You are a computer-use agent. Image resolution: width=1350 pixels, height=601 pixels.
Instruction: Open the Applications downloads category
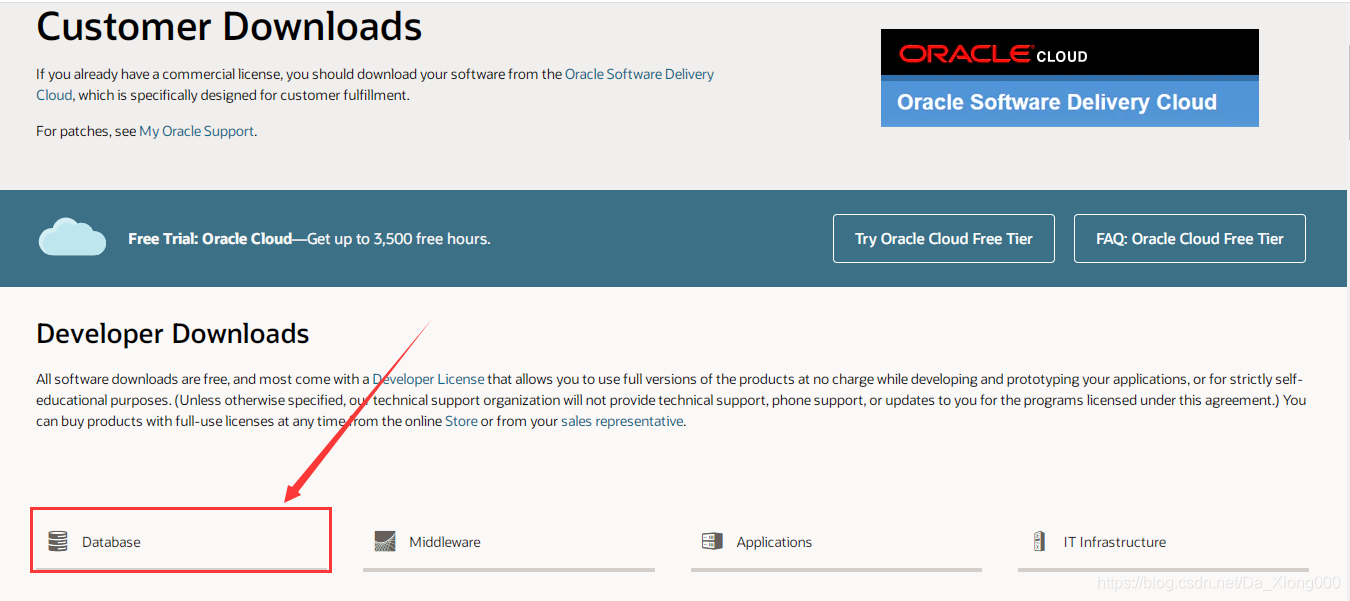(836, 542)
